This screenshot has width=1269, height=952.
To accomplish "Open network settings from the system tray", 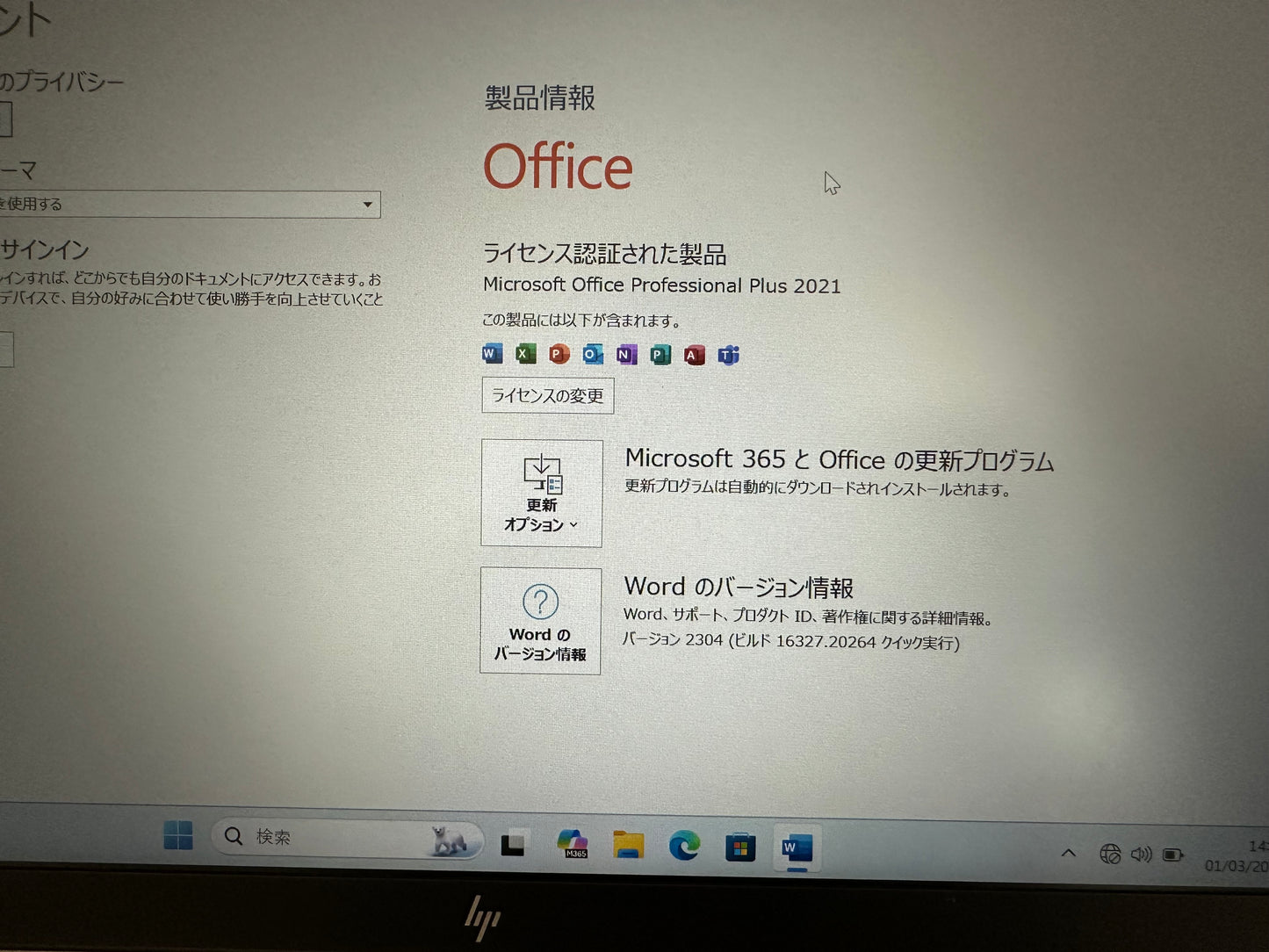I will 1110,853.
